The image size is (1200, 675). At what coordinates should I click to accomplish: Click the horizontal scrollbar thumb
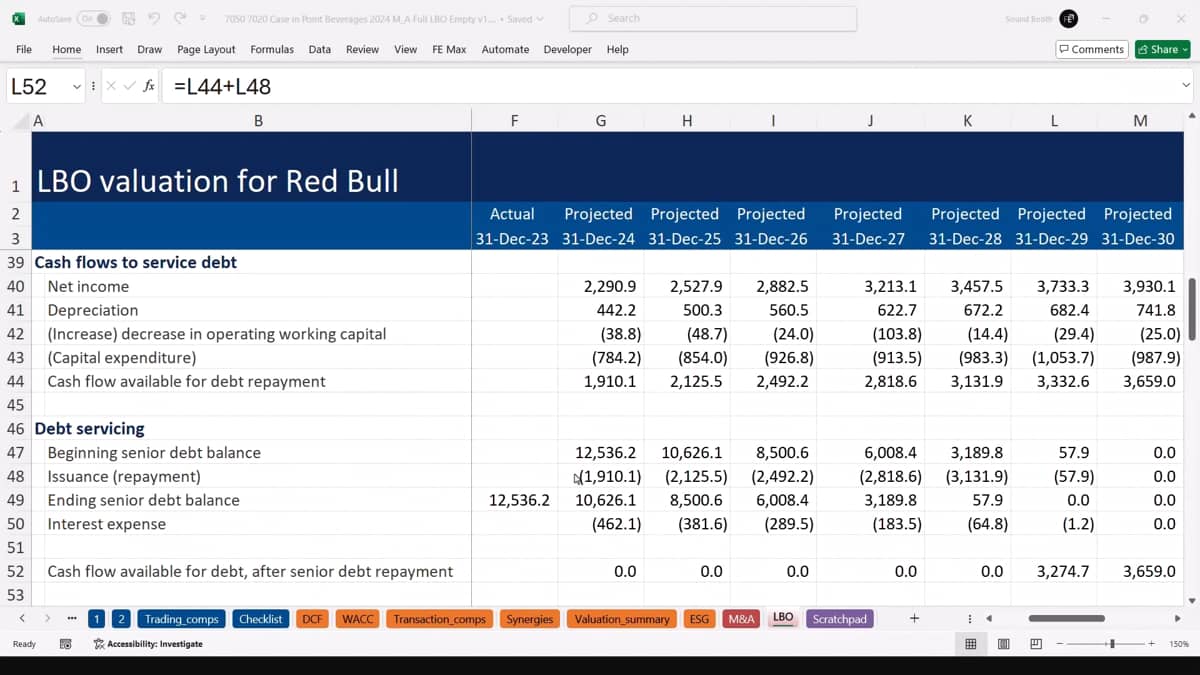(1066, 619)
